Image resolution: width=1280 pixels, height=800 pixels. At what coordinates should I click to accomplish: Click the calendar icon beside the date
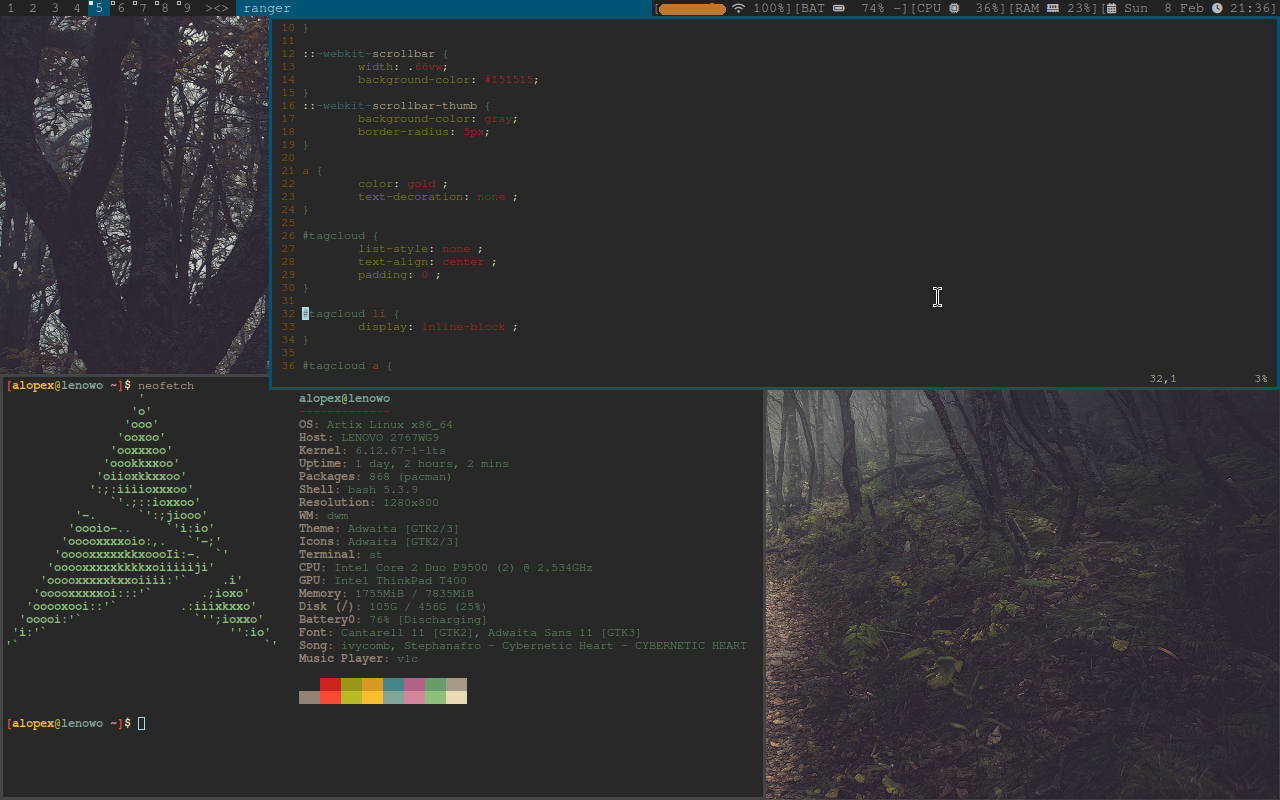pos(1110,8)
